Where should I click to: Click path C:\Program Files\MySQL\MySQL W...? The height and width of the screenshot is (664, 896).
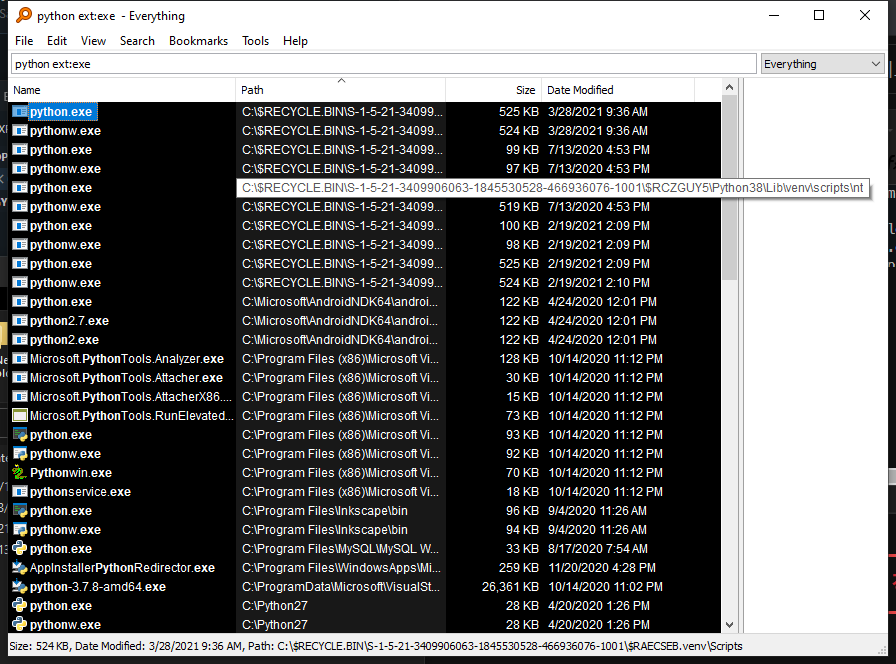[x=341, y=549]
